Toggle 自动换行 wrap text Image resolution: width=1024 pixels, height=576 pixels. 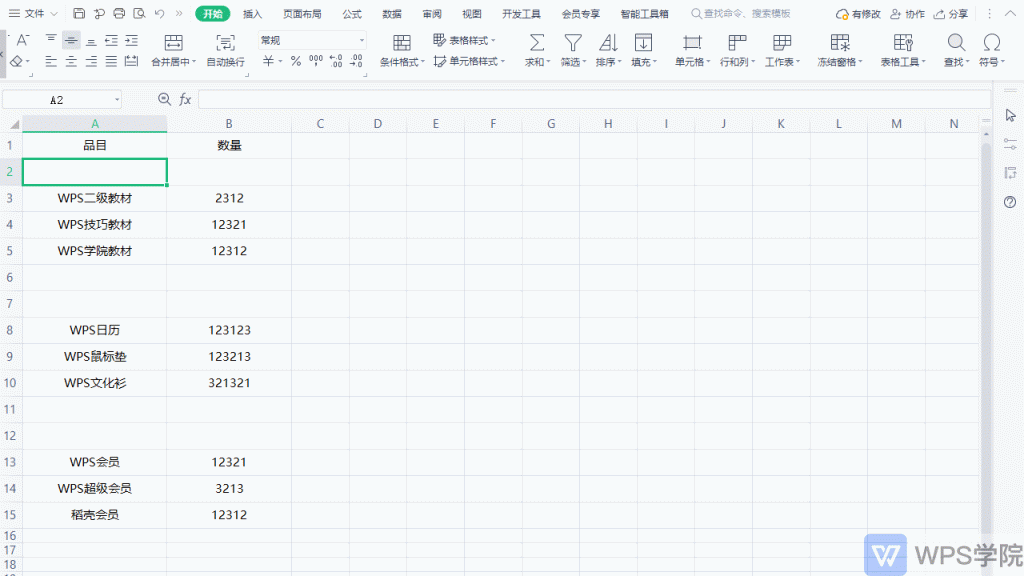225,50
